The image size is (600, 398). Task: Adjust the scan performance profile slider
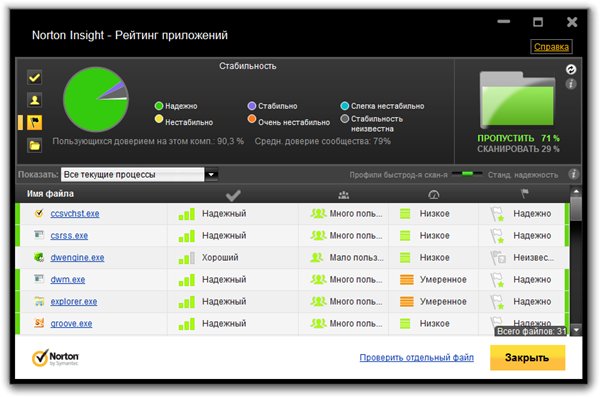[467, 174]
